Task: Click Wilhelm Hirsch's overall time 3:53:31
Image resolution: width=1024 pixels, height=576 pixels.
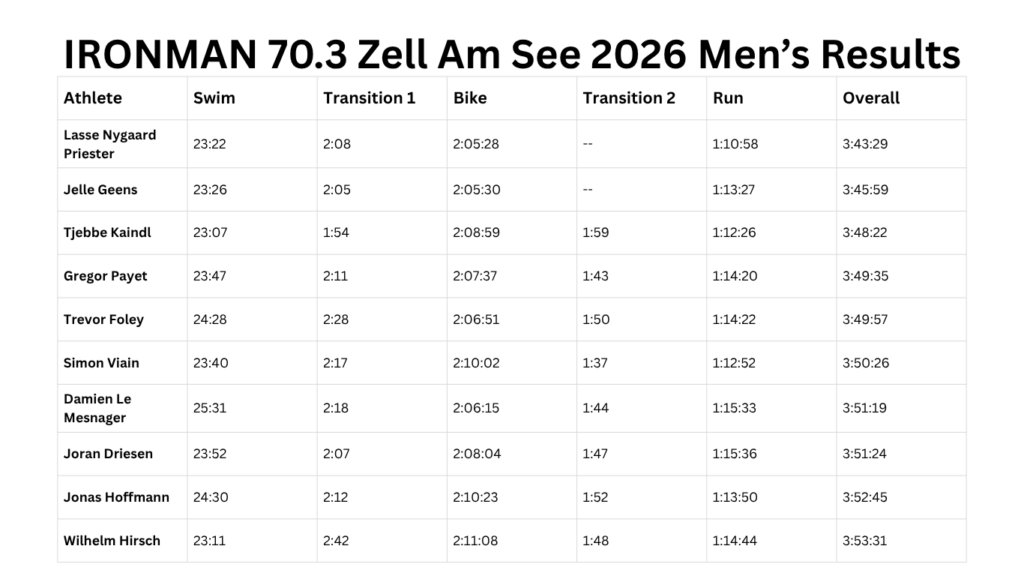Action: pos(864,541)
